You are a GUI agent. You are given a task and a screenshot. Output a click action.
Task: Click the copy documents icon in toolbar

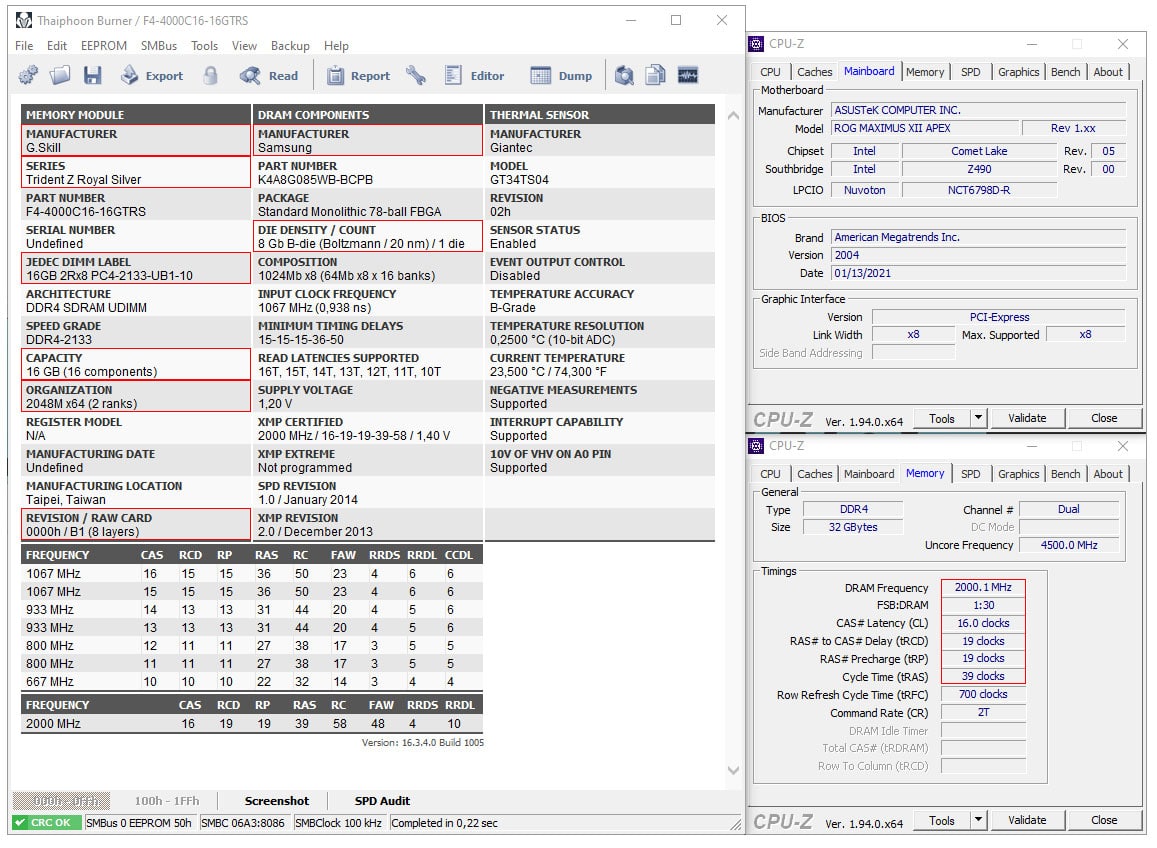(x=655, y=75)
